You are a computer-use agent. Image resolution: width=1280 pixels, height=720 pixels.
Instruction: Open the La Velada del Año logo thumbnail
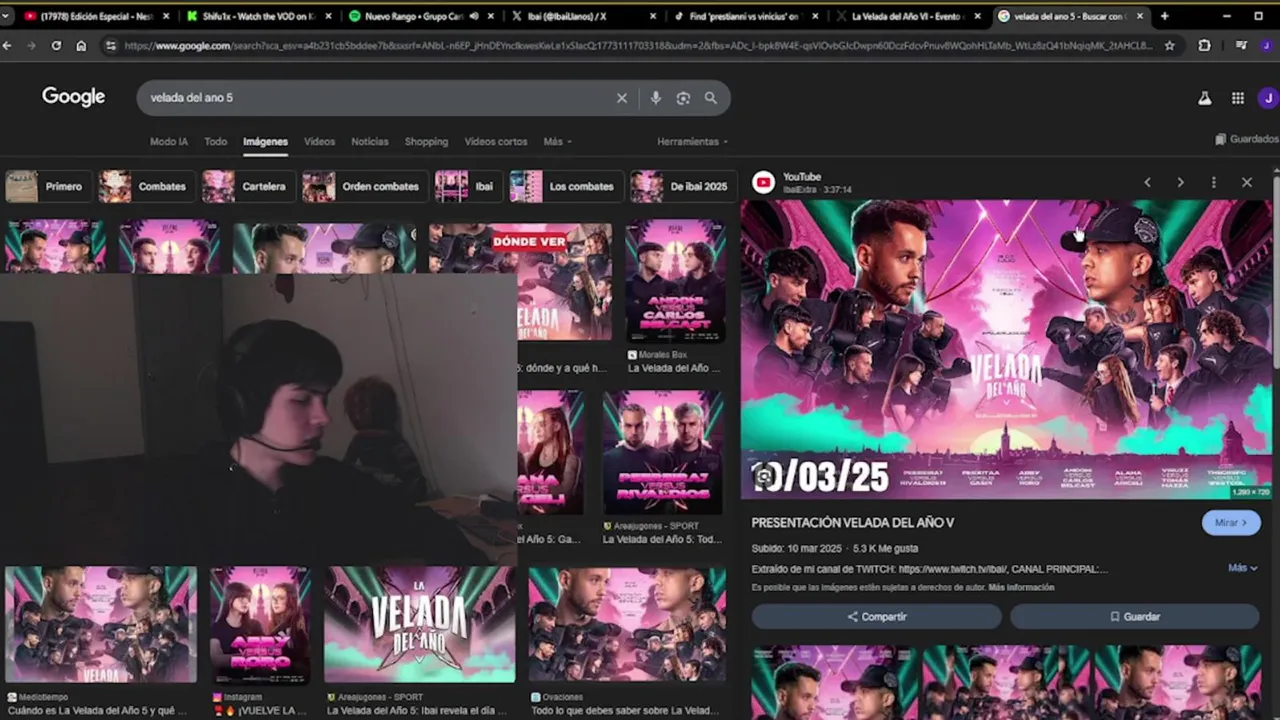pyautogui.click(x=420, y=625)
